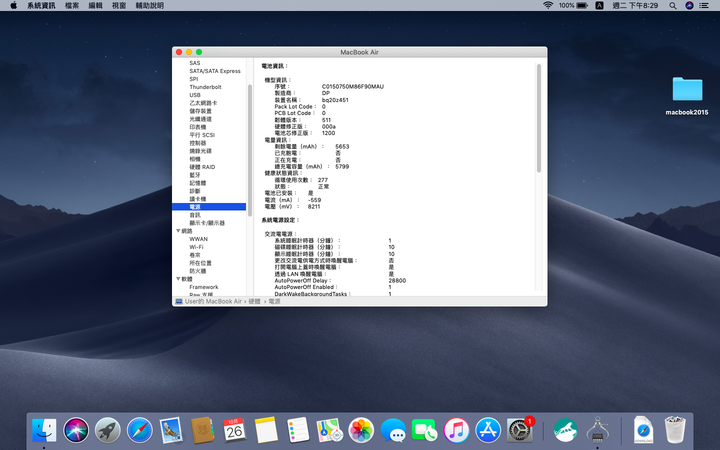
Task: Open Notification Center icon
Action: 703,6
